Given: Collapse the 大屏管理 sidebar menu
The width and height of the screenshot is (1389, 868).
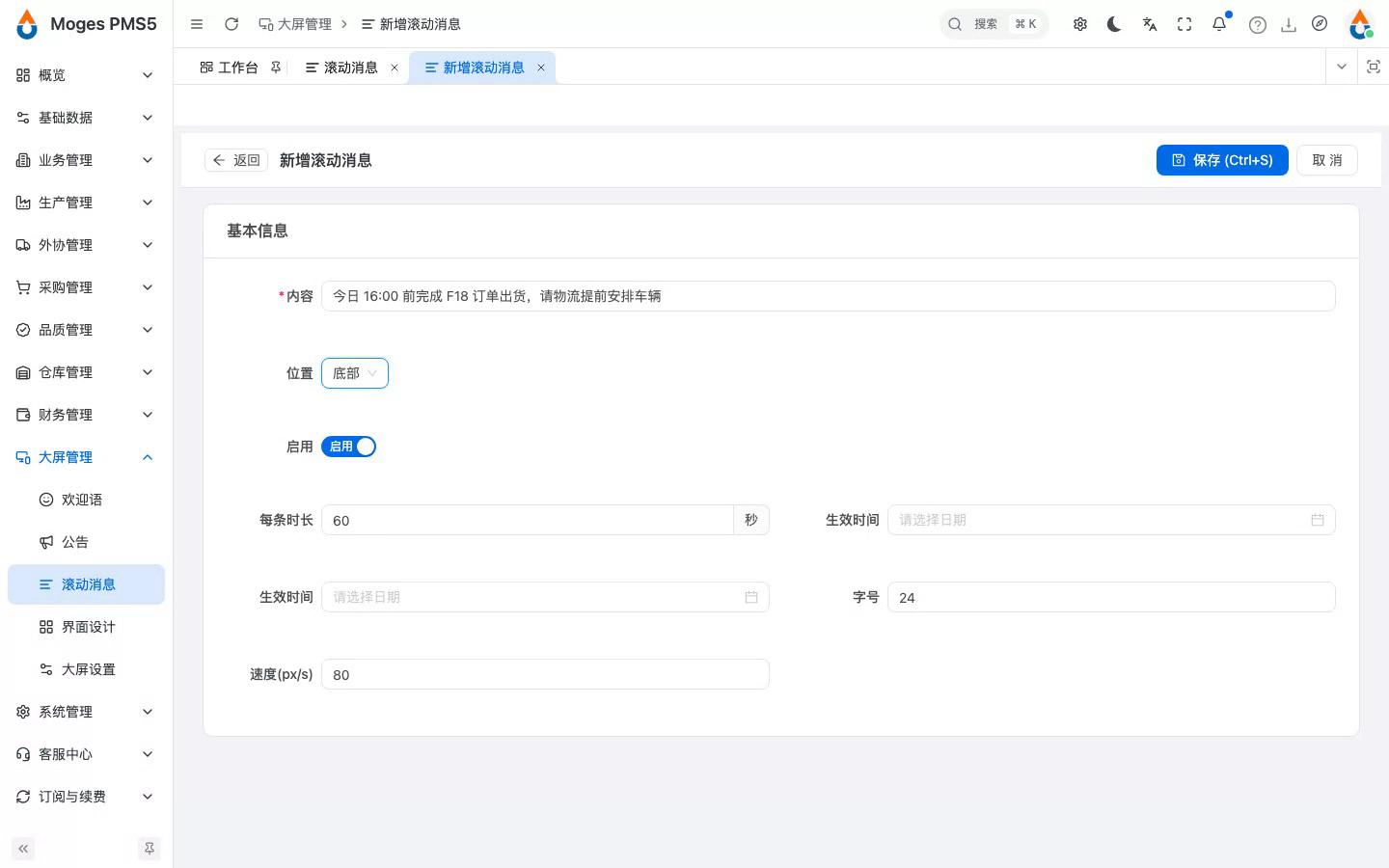Looking at the screenshot, I should 86,457.
